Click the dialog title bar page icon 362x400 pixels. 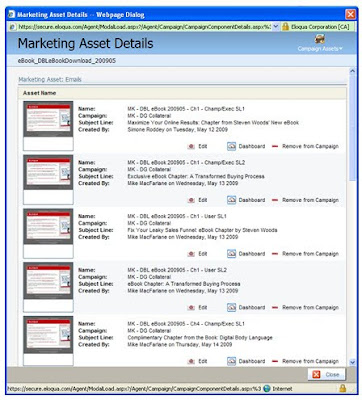tap(12, 15)
